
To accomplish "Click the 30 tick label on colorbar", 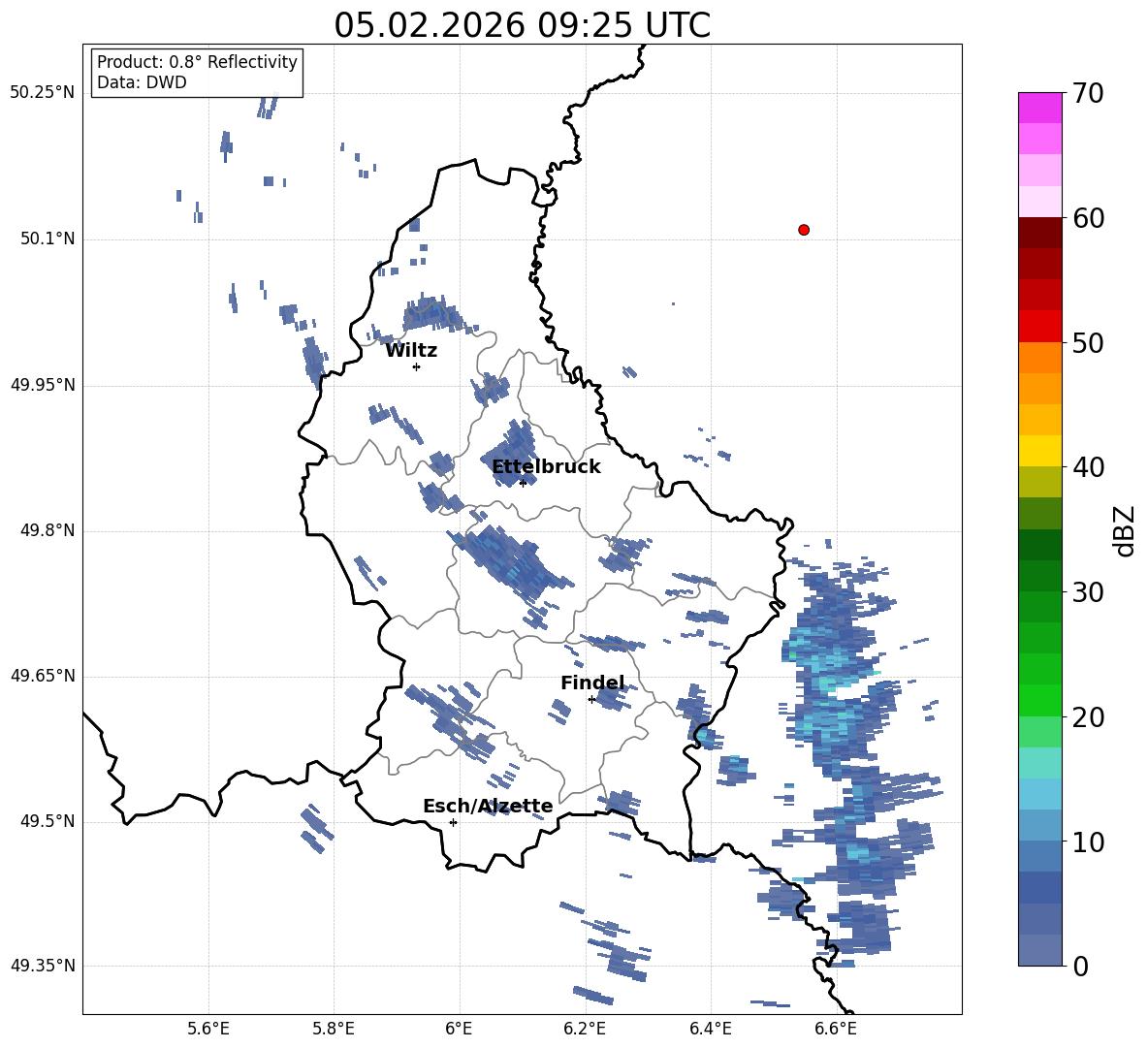I will (1087, 592).
